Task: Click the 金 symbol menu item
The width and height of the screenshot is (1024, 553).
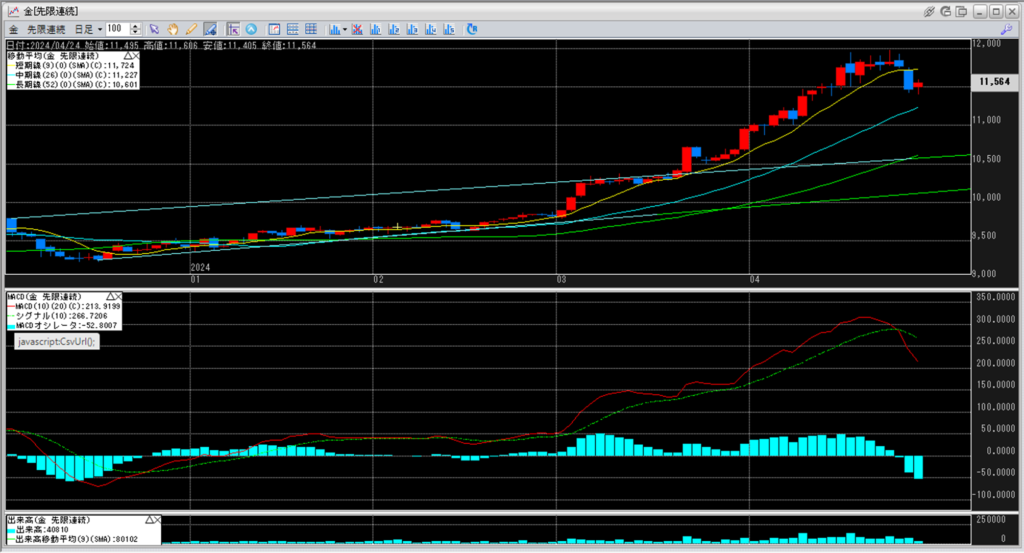Action: (x=13, y=29)
